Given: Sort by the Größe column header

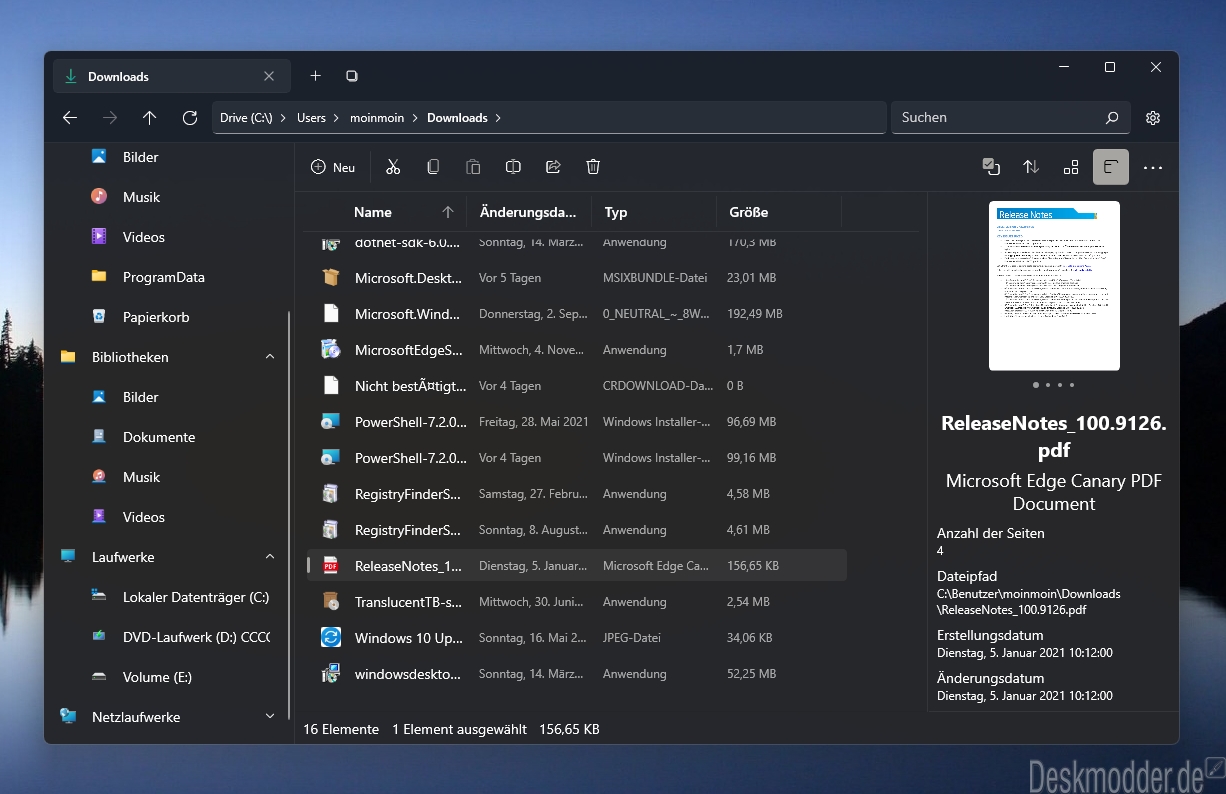Looking at the screenshot, I should 779,212.
